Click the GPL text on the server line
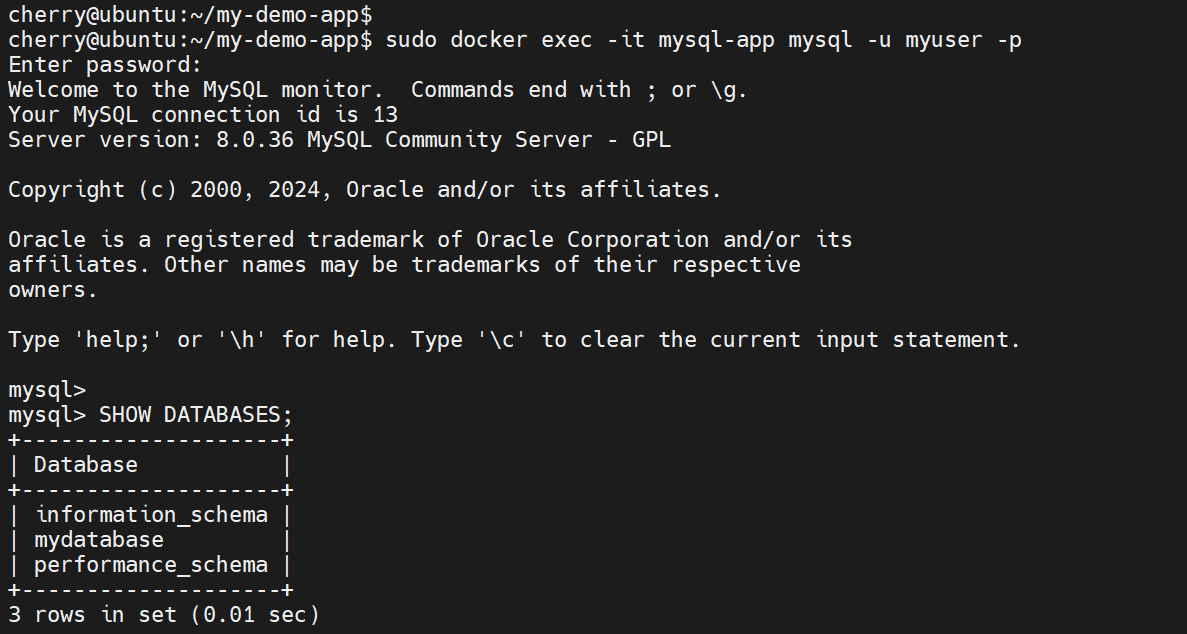The width and height of the screenshot is (1187, 634). coord(651,140)
